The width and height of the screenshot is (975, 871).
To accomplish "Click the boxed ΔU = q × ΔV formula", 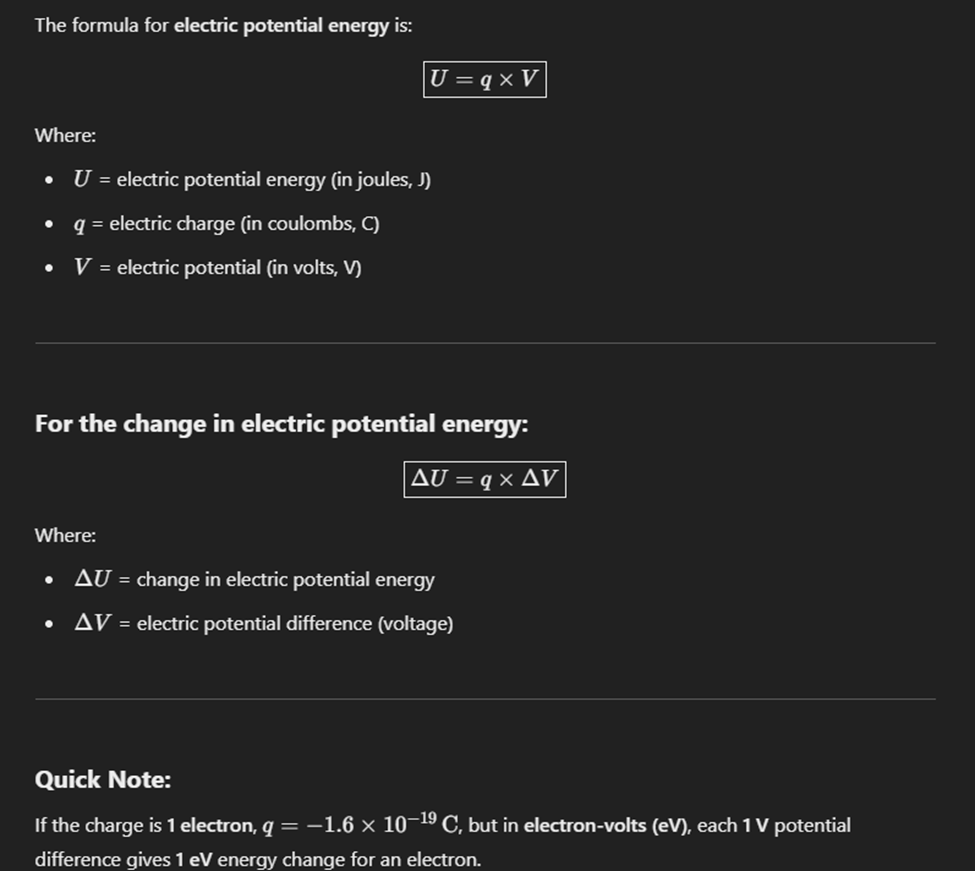I will pyautogui.click(x=484, y=479).
